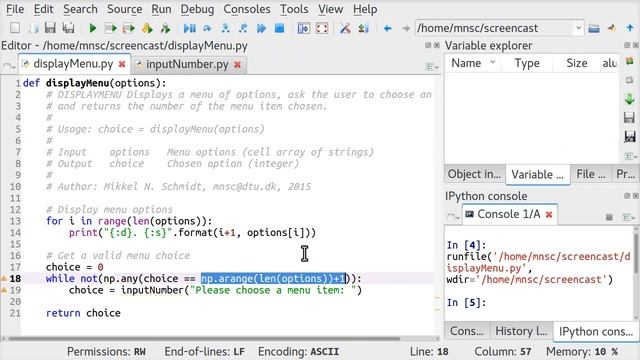Open the Edit menu
This screenshot has width=640, height=360.
(44, 9)
